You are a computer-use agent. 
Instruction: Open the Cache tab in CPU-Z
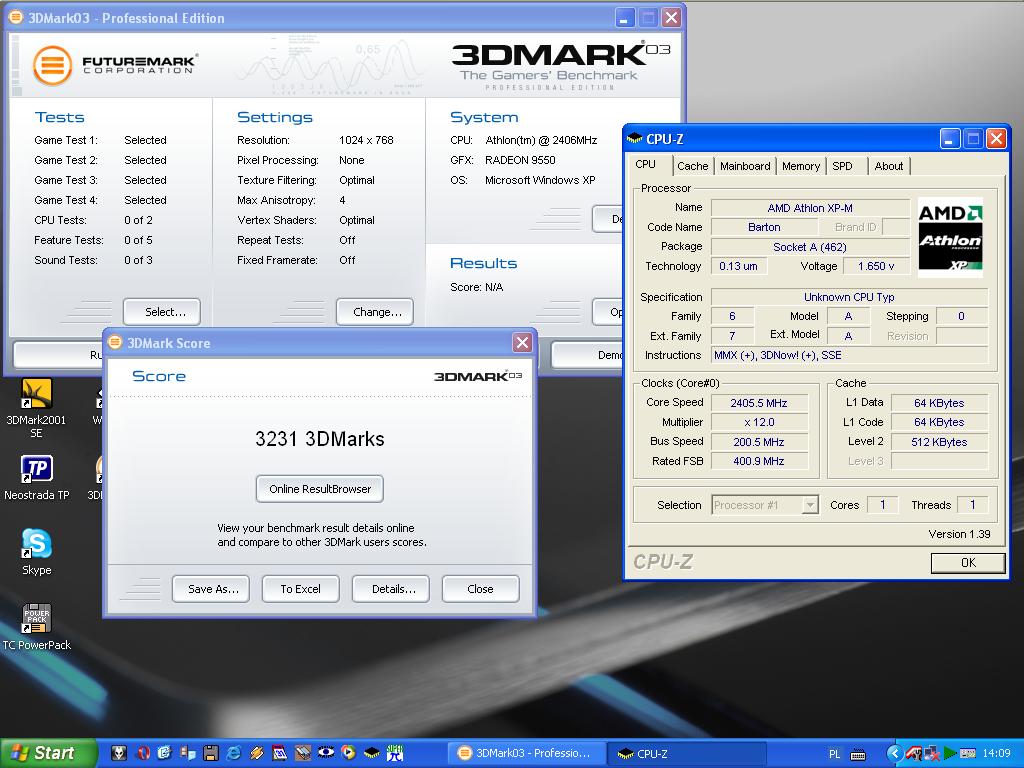[692, 166]
